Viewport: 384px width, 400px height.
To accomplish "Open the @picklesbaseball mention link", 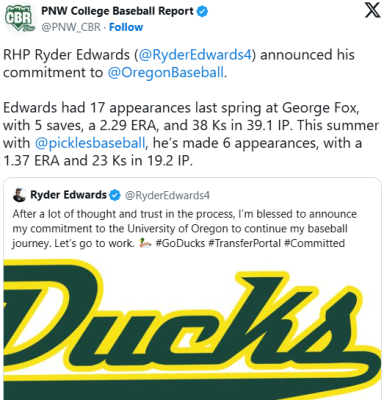I will coord(90,143).
